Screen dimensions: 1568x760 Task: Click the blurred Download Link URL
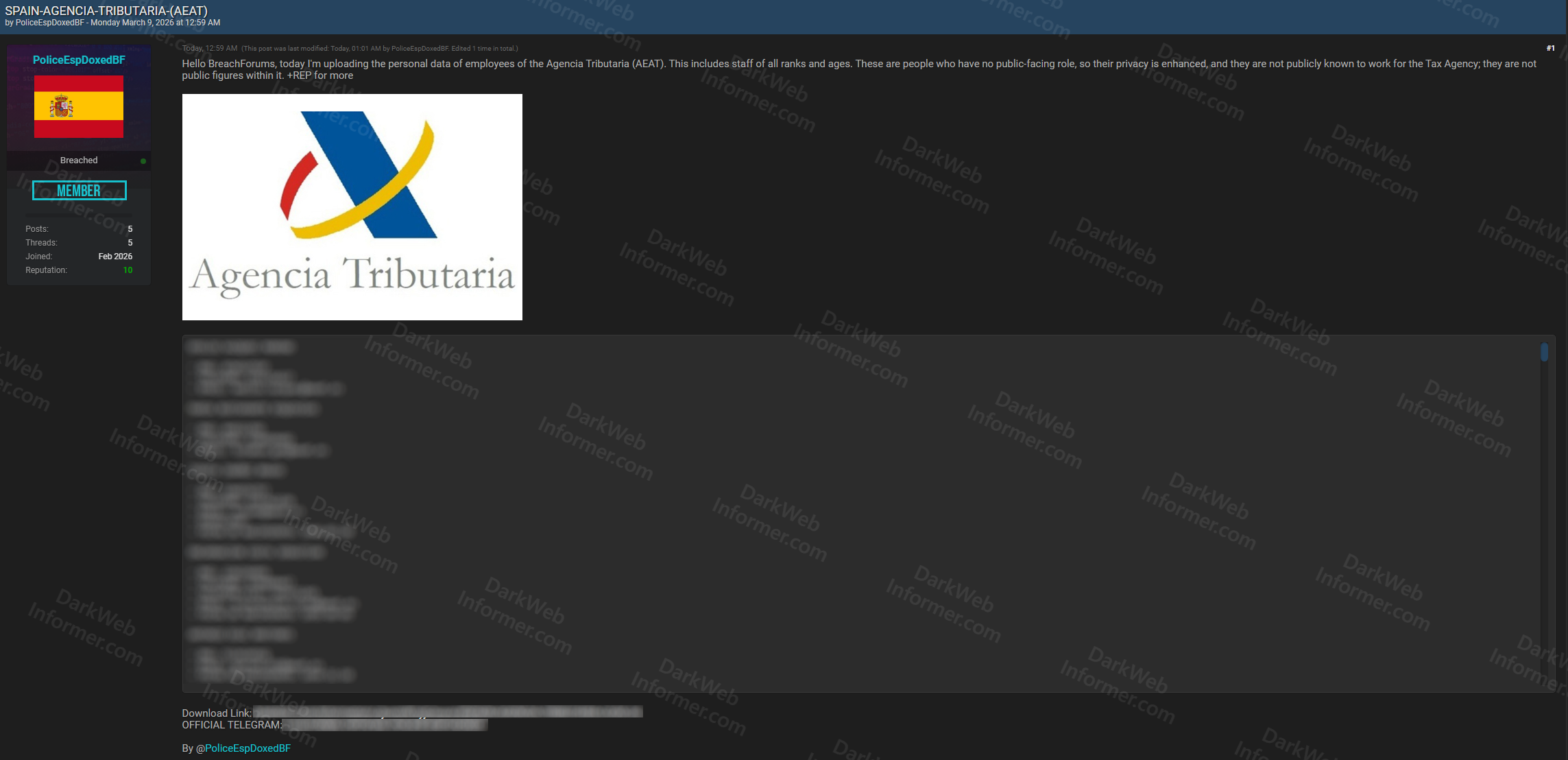[x=447, y=713]
